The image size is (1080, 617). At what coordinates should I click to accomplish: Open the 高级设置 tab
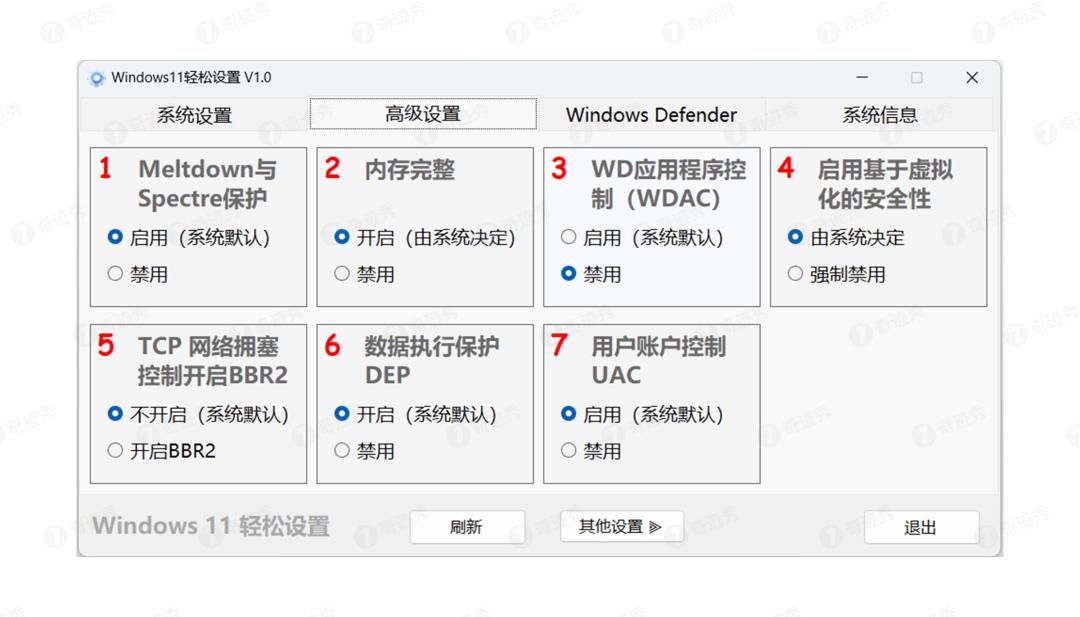coord(423,115)
